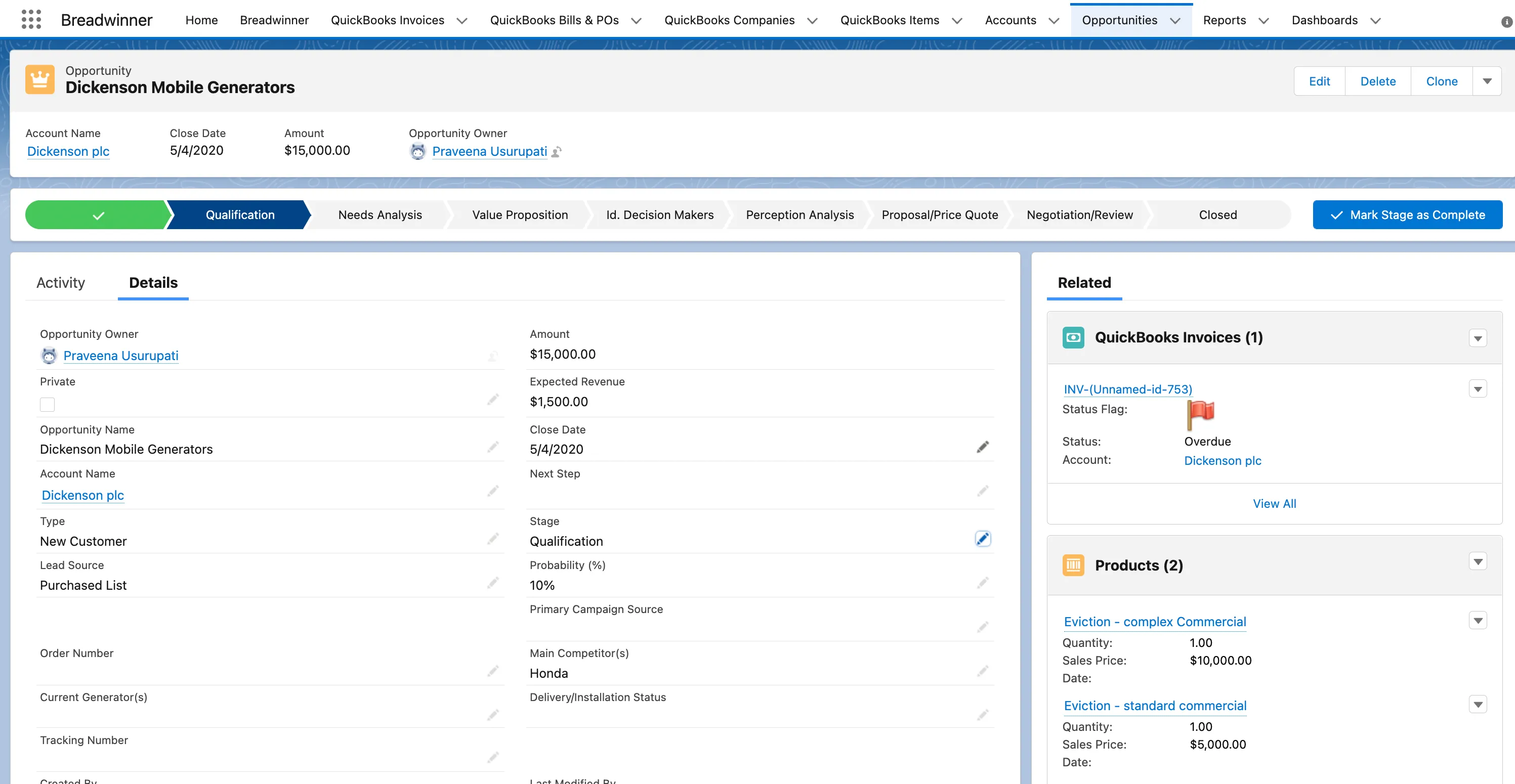The height and width of the screenshot is (784, 1515).
Task: Select Closed stage in path
Action: [x=1217, y=214]
